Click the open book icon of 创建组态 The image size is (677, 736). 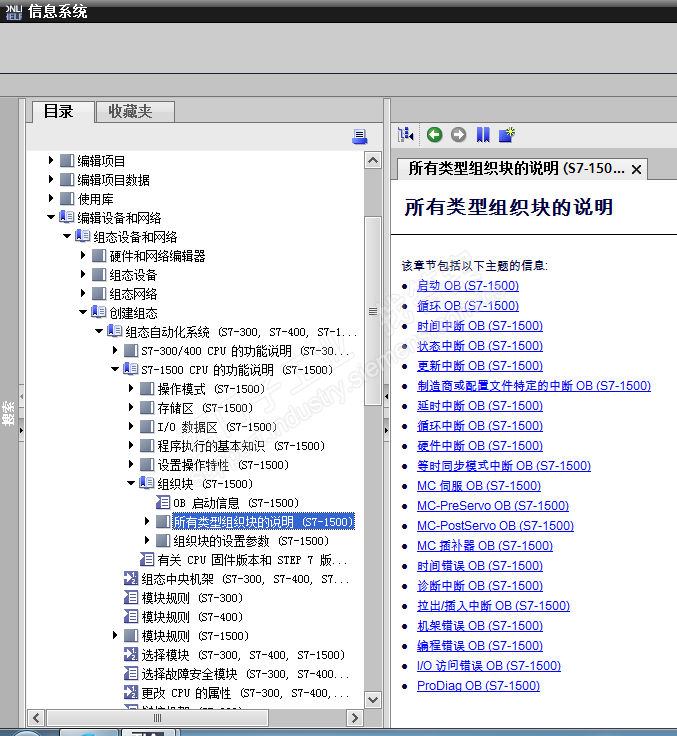(x=99, y=312)
